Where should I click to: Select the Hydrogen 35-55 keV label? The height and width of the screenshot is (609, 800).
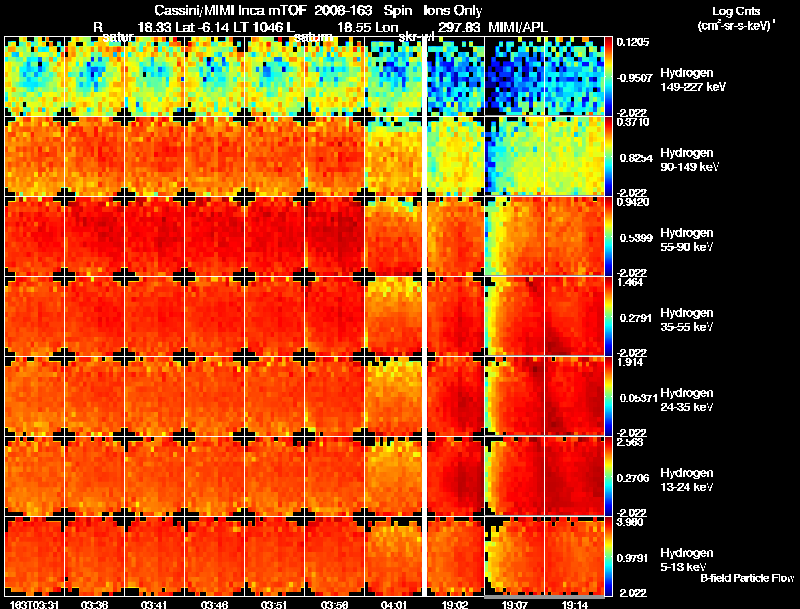(687, 319)
